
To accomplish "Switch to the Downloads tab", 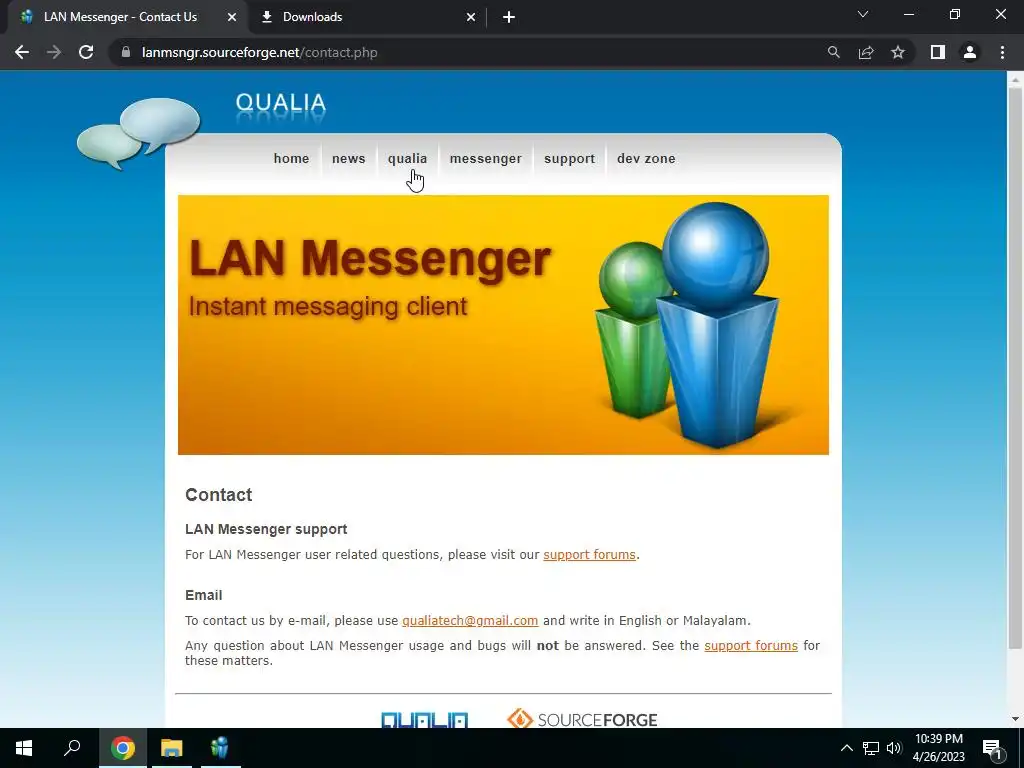I will [x=367, y=17].
